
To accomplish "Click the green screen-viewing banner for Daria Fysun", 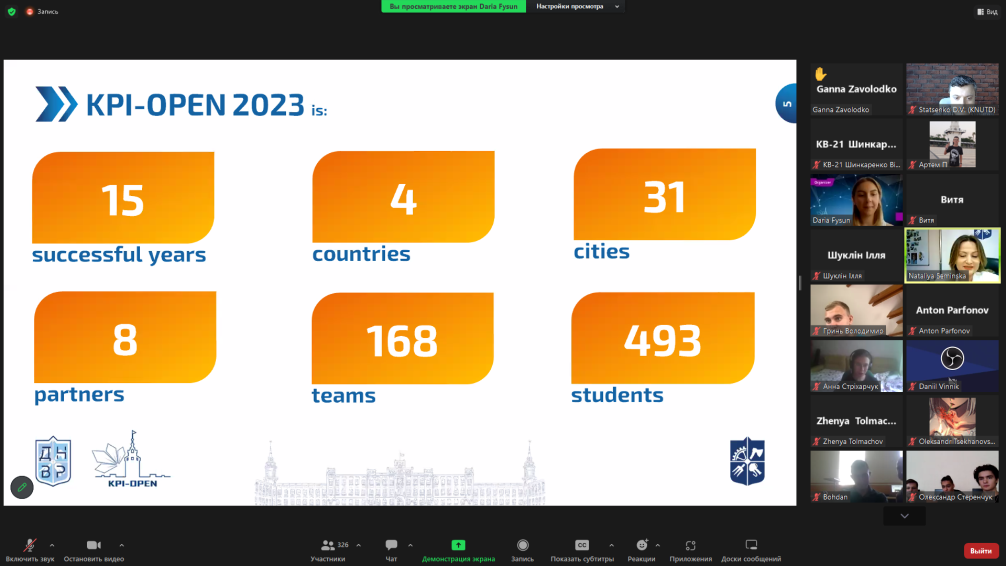I will click(454, 6).
